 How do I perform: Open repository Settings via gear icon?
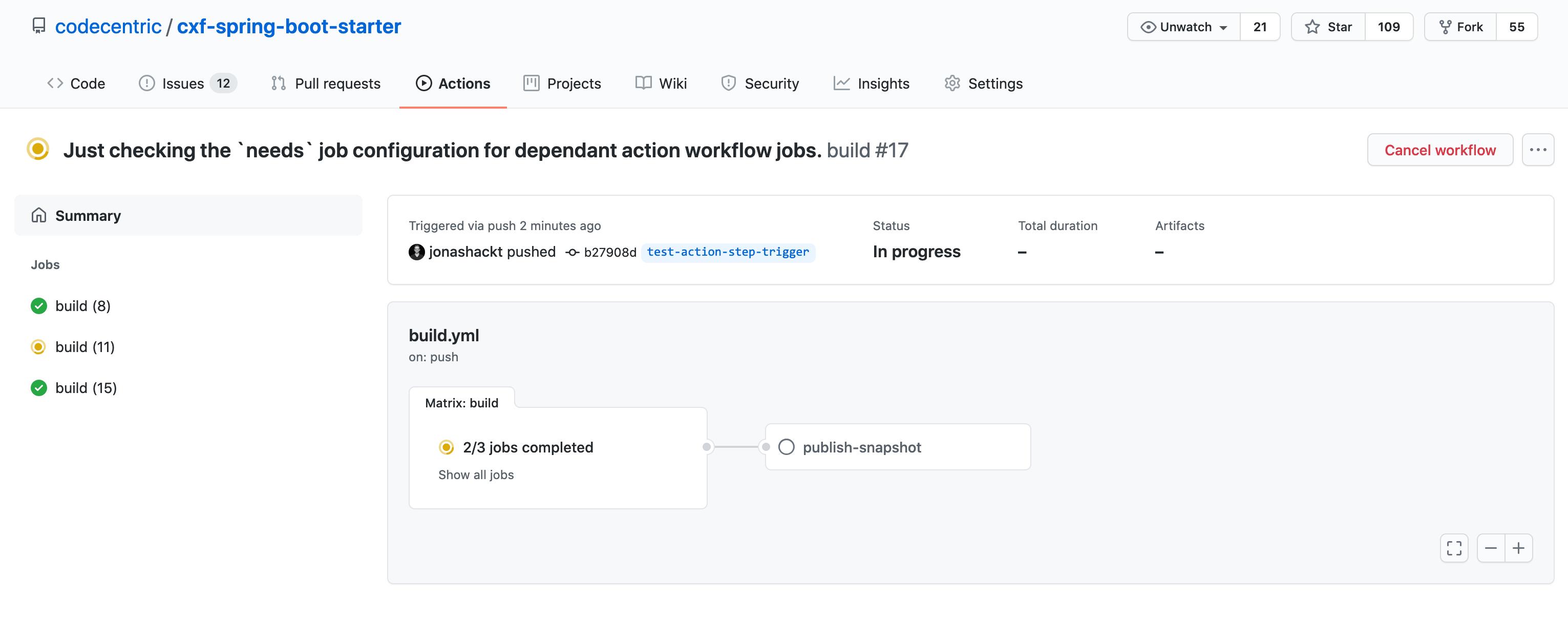(951, 84)
